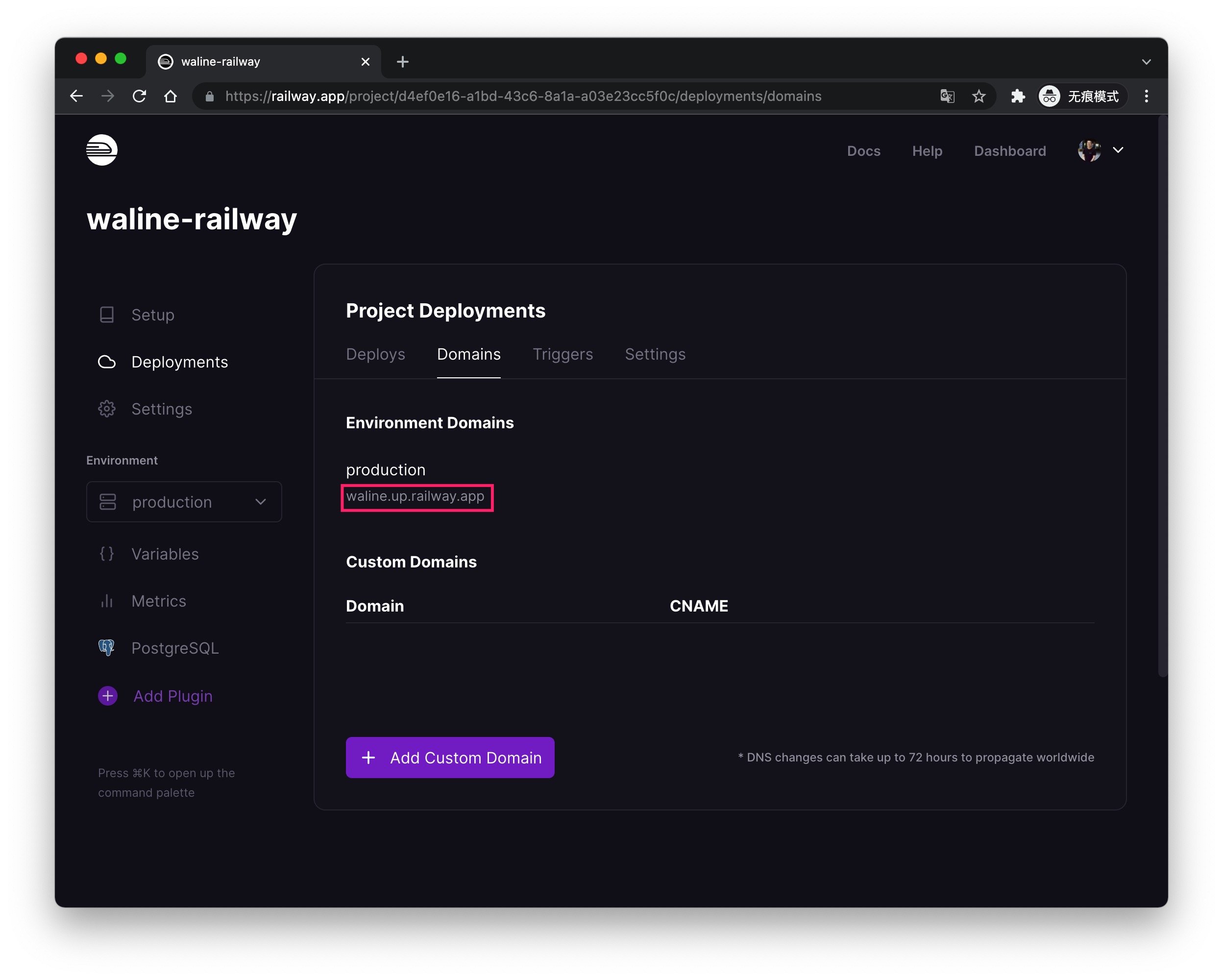Click the browser address bar URL
The width and height of the screenshot is (1223, 980).
click(522, 97)
